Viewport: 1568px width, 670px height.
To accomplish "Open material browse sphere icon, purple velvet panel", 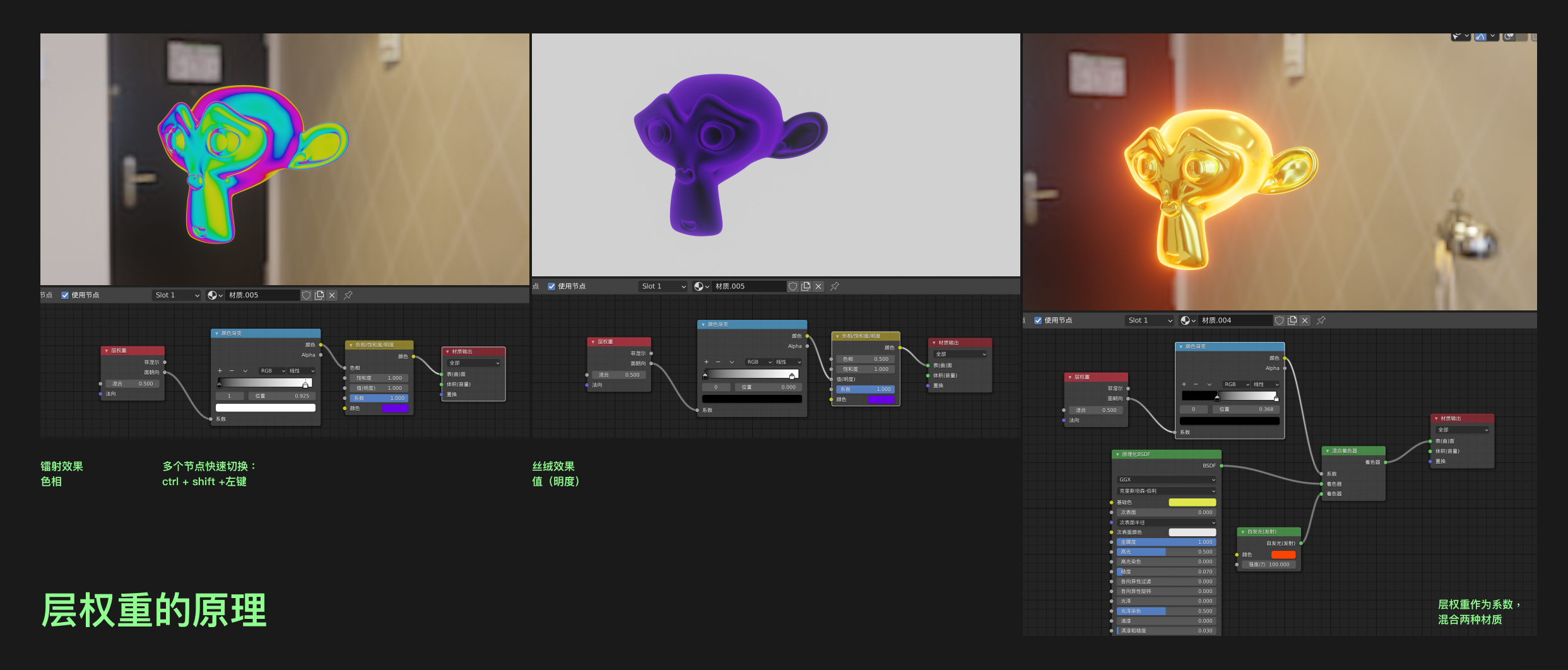I will coord(702,286).
